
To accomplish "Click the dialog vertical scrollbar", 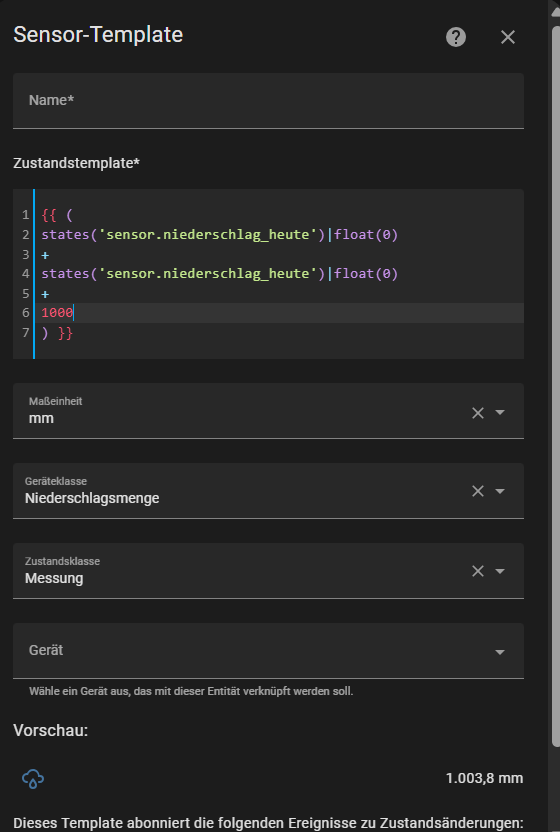I will pyautogui.click(x=555, y=387).
